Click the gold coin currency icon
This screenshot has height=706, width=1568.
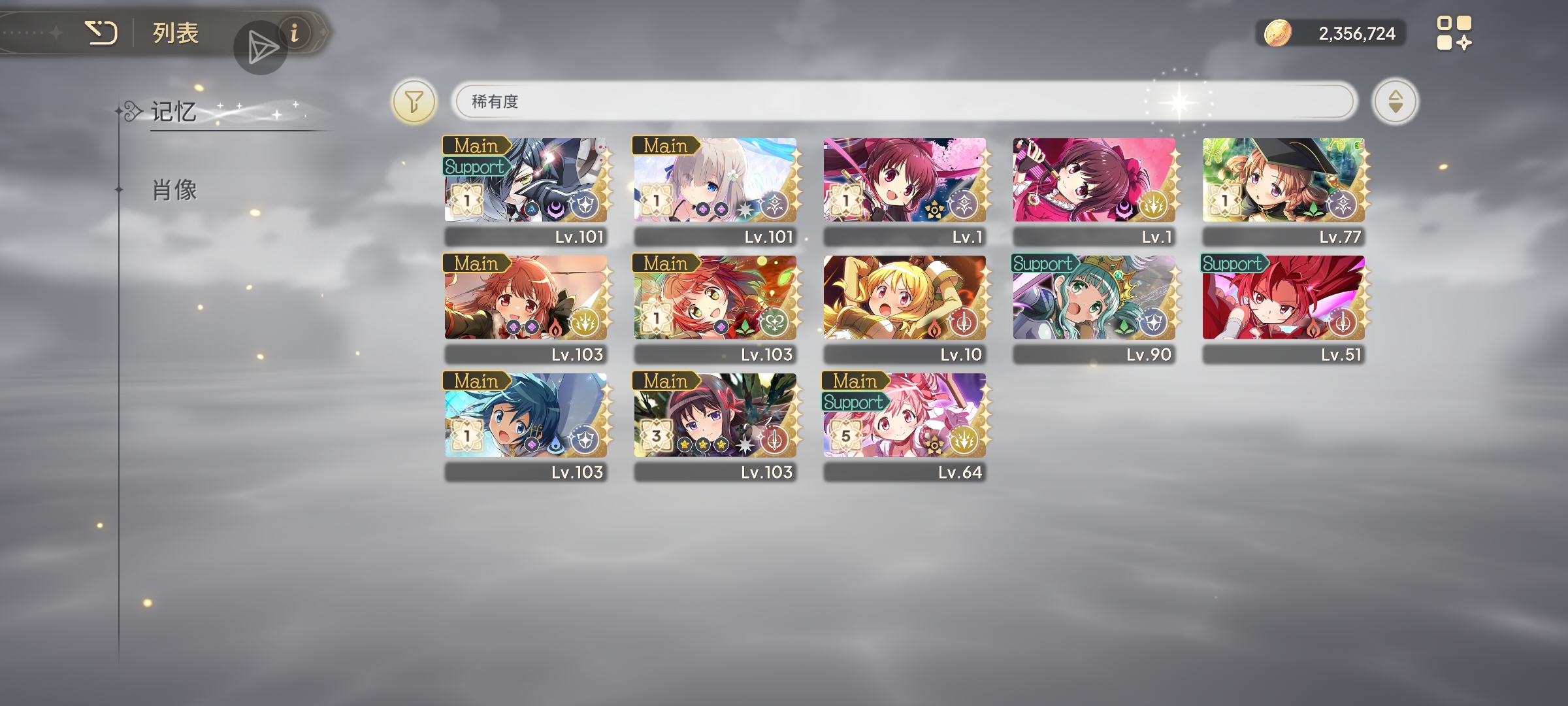1278,33
